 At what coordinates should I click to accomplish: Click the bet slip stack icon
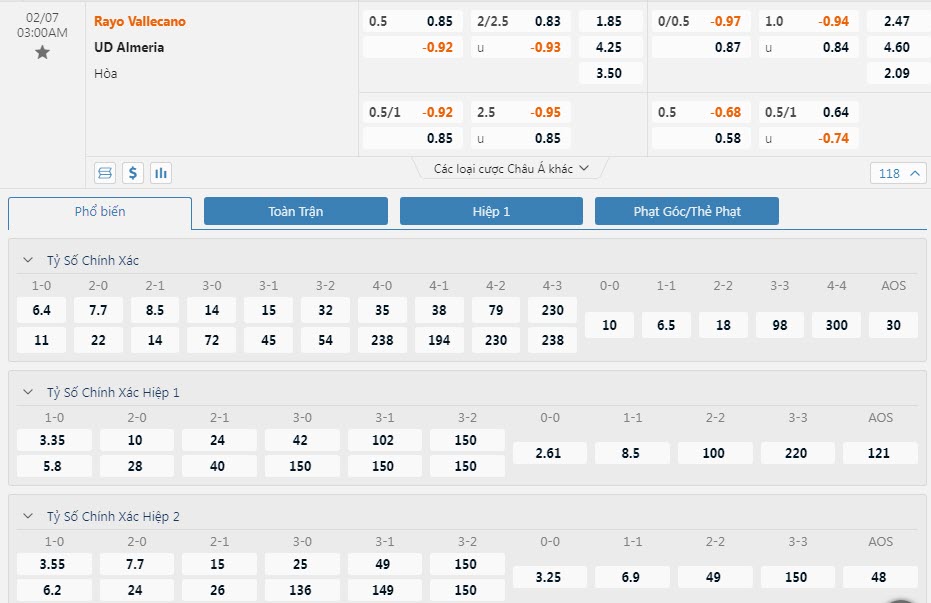tap(105, 173)
